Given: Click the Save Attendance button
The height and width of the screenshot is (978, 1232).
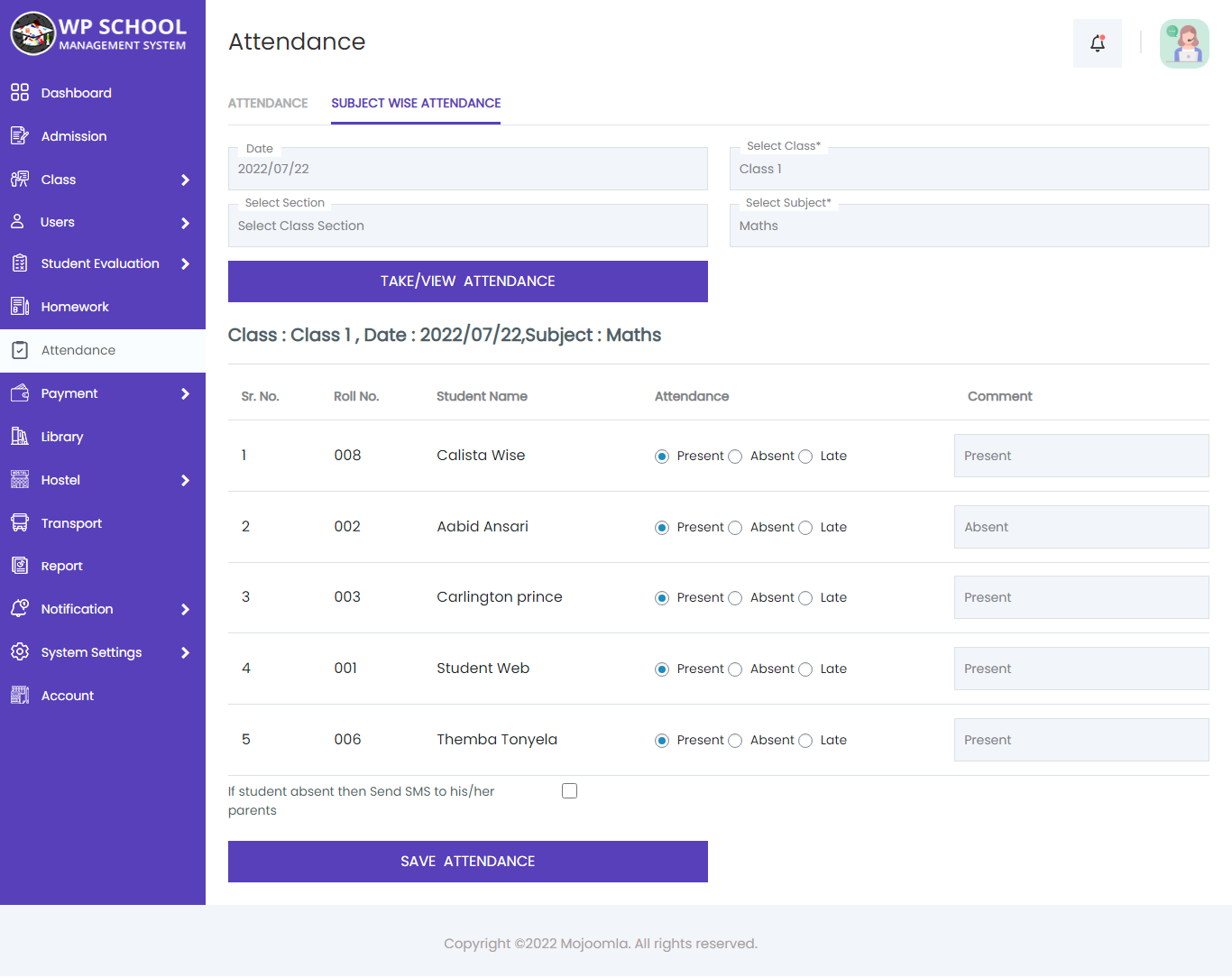Looking at the screenshot, I should [467, 862].
